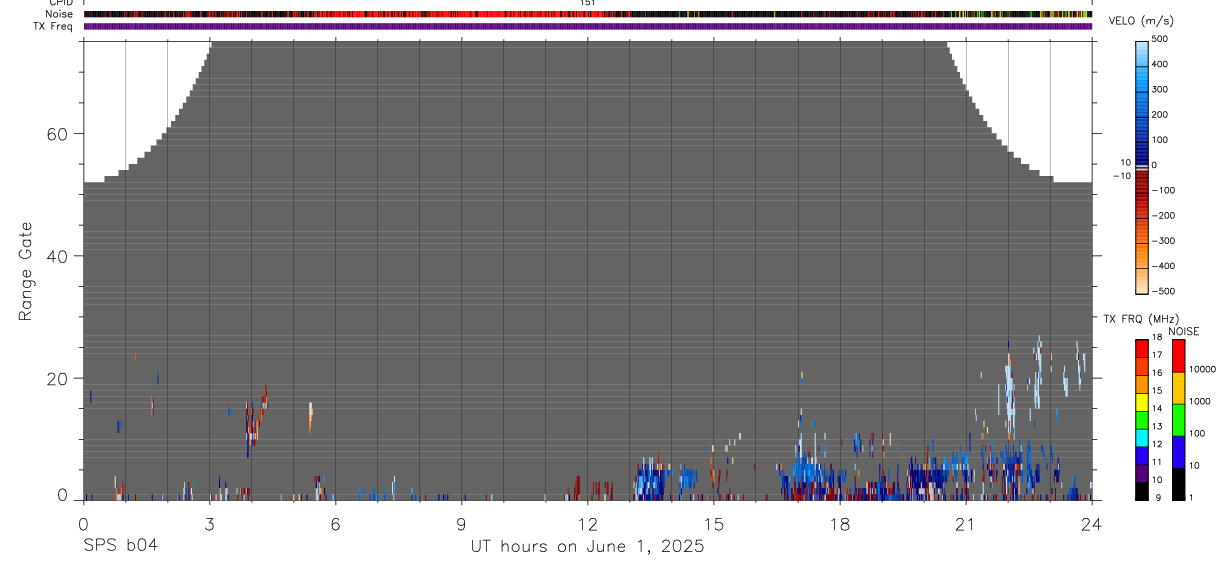Click the UT hours on June 1, 2025 title
Screen dimensions: 1228x567
click(x=588, y=547)
